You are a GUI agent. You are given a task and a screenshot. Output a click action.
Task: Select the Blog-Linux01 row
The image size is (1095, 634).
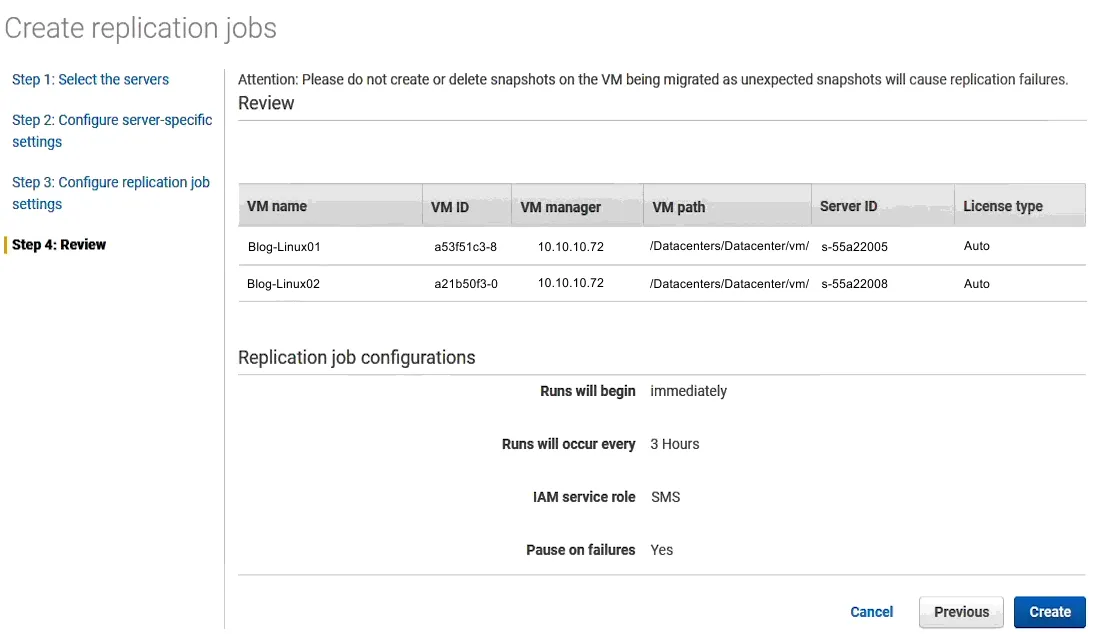coord(284,246)
